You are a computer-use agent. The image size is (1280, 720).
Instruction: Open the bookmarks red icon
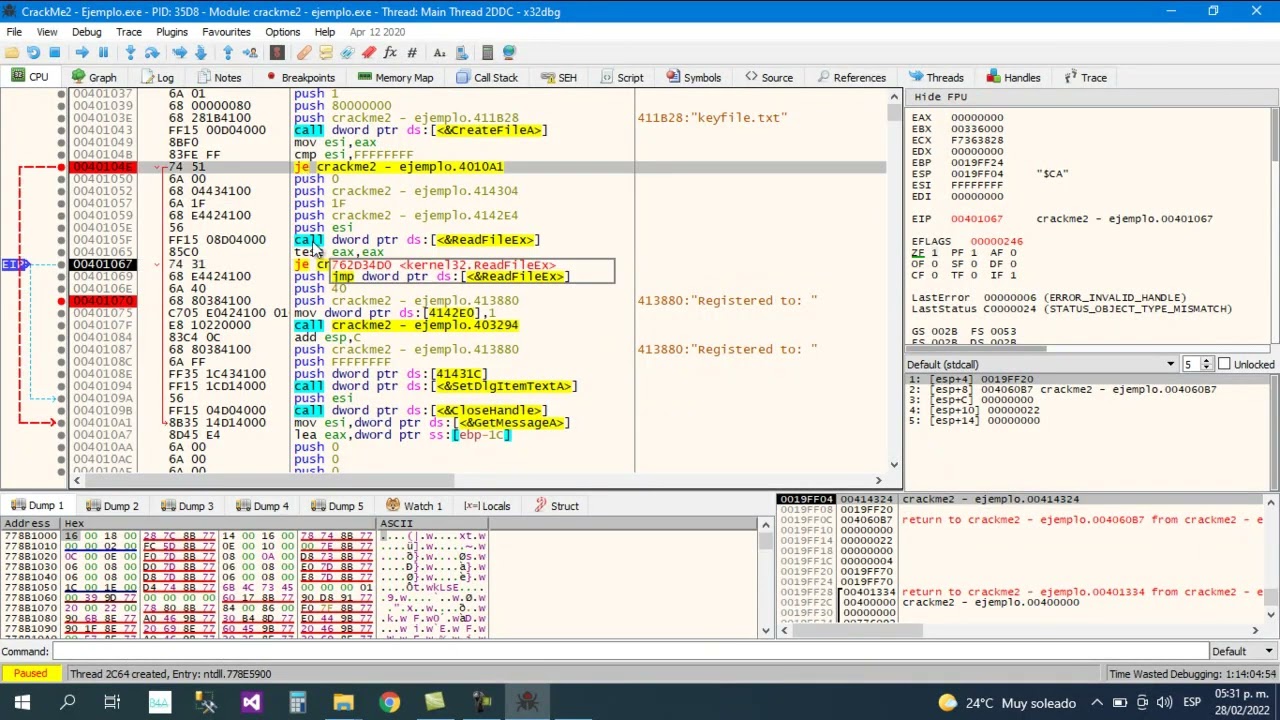(369, 52)
